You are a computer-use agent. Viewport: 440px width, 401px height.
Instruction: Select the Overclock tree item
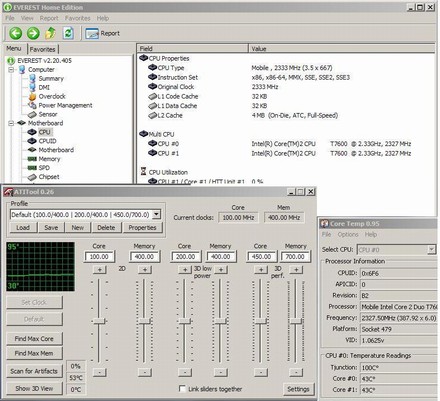52,96
